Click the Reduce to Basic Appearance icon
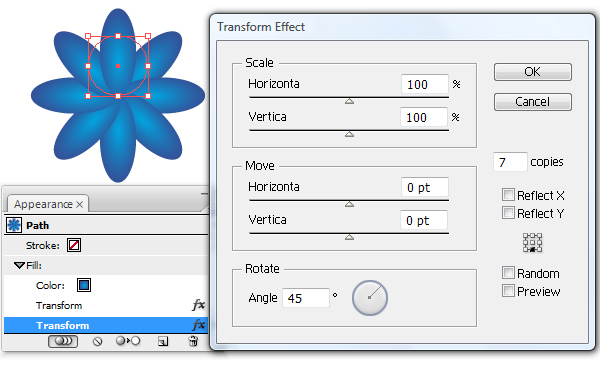The width and height of the screenshot is (600, 370). pyautogui.click(x=128, y=341)
